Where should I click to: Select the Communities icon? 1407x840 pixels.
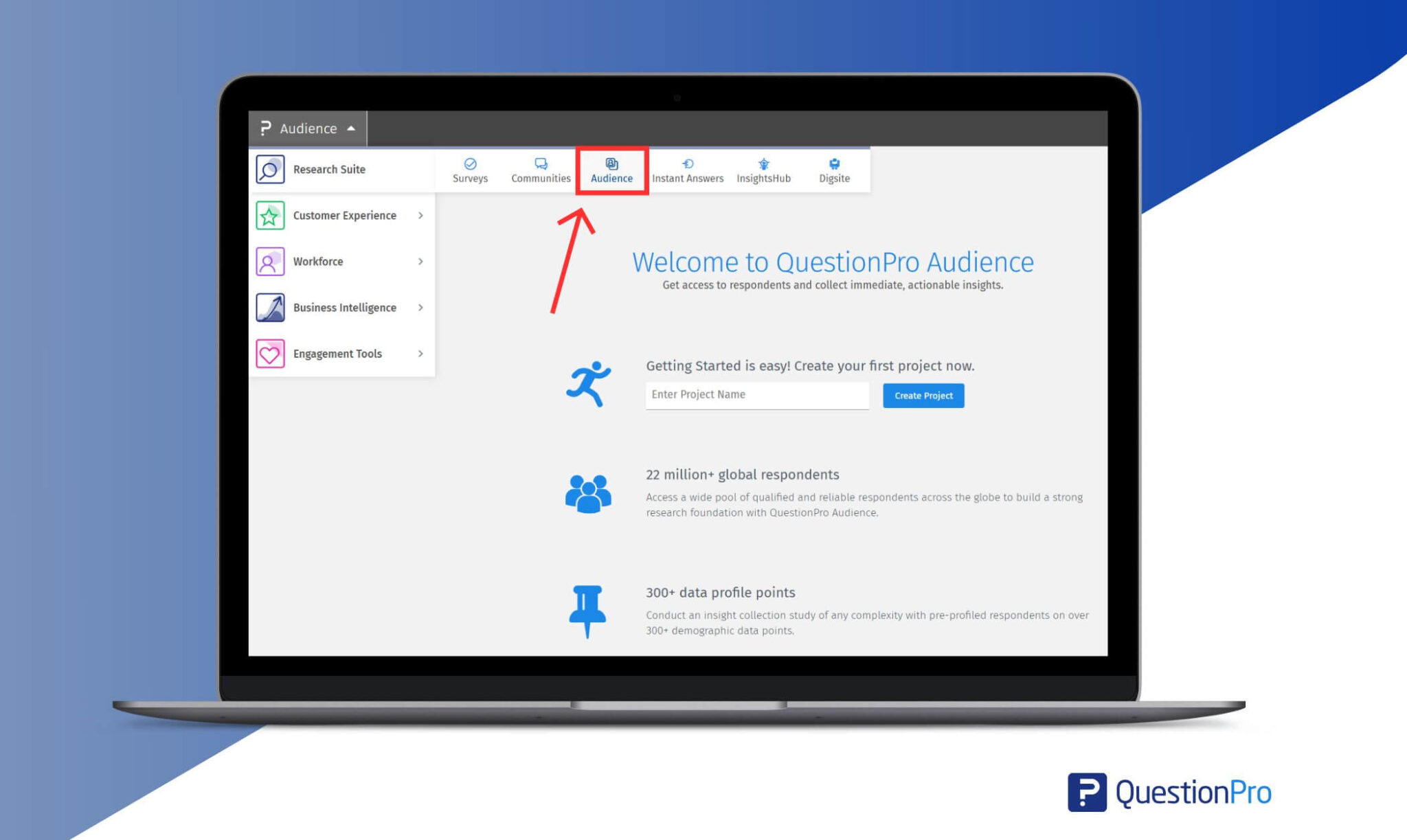[541, 163]
